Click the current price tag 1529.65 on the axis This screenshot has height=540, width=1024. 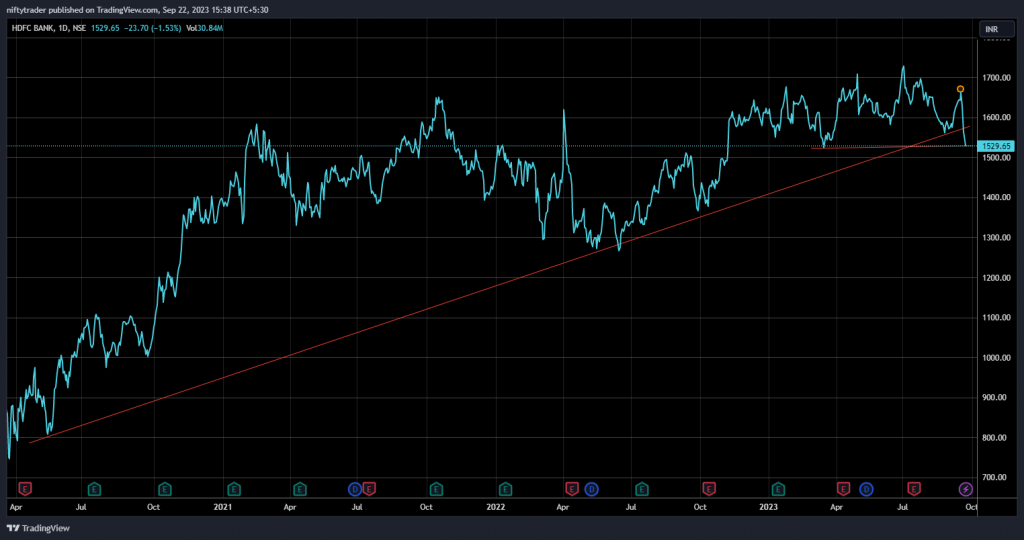pos(995,146)
